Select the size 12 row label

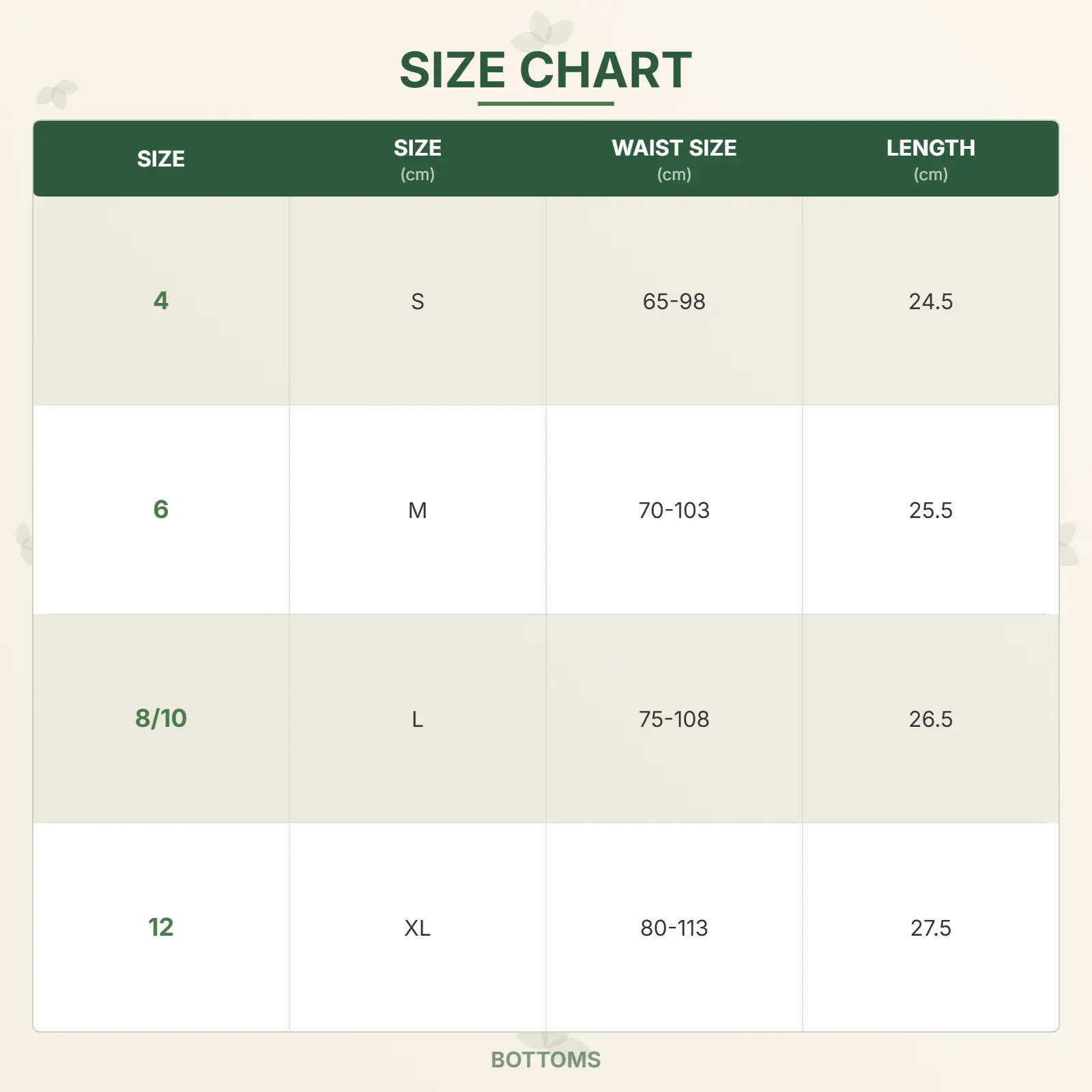pos(160,928)
